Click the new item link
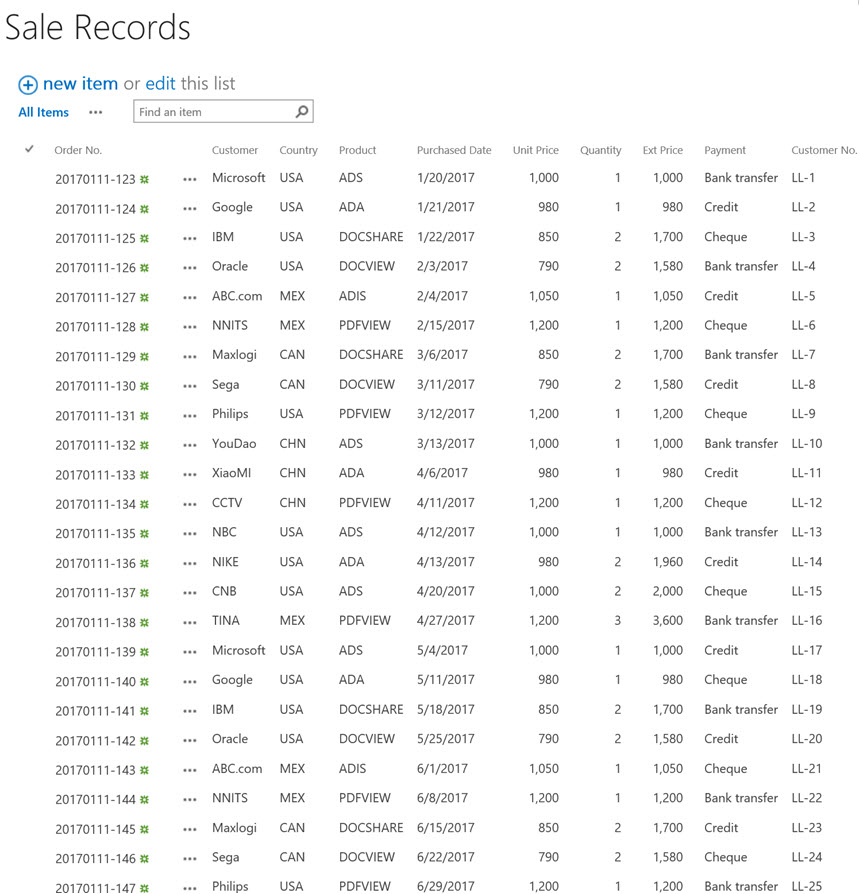Screen dimensions: 860x894 coord(80,84)
